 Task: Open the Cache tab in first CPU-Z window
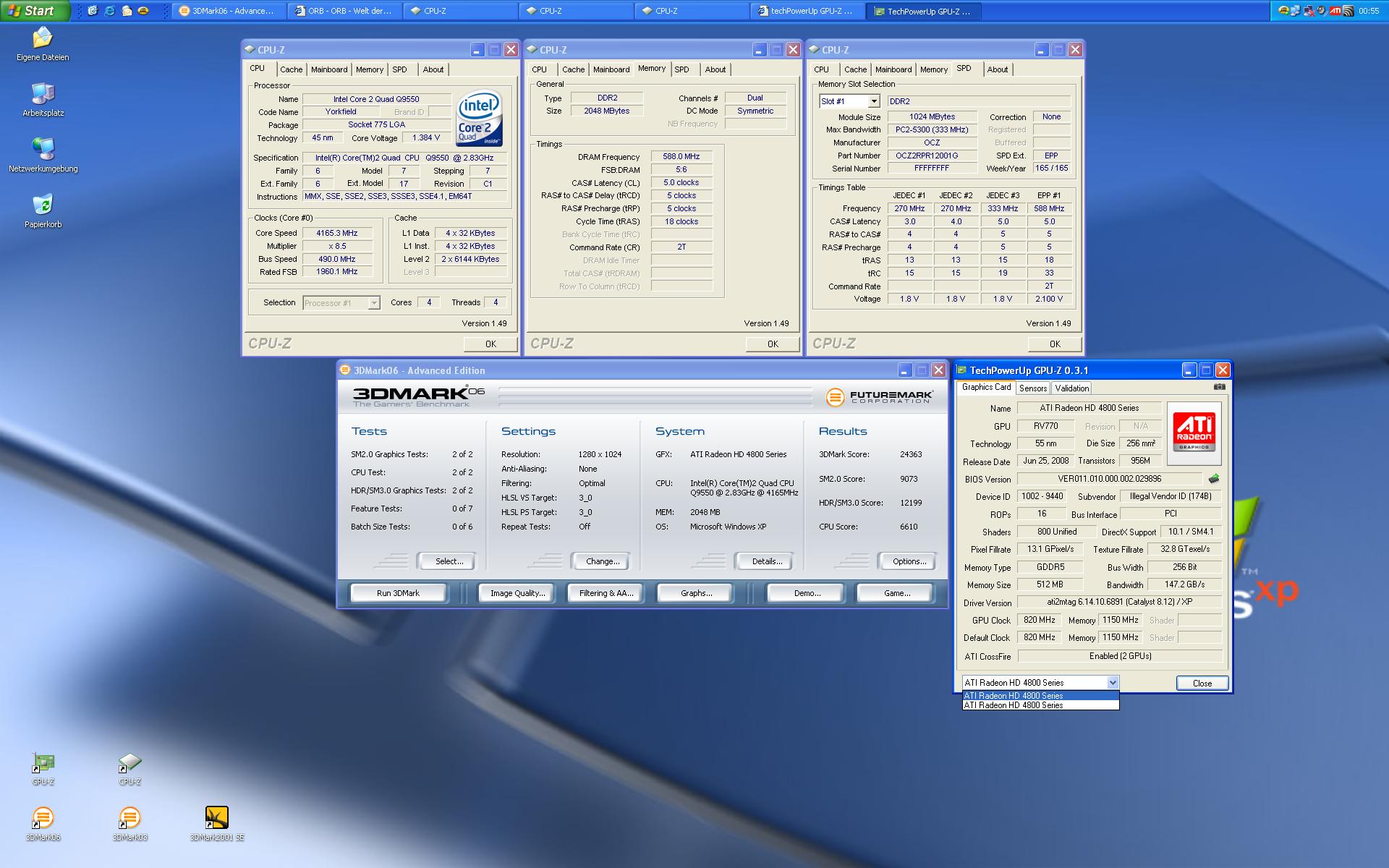pyautogui.click(x=291, y=69)
